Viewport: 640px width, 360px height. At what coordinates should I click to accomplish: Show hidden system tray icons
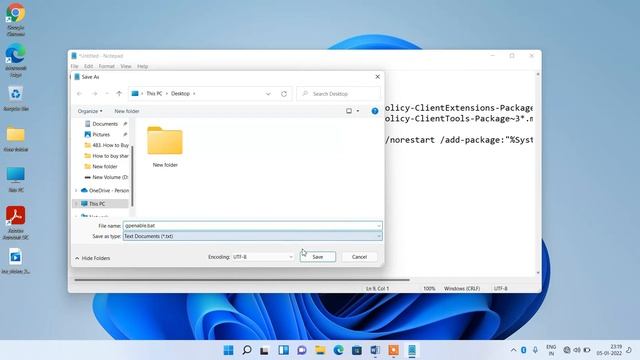[x=513, y=350]
